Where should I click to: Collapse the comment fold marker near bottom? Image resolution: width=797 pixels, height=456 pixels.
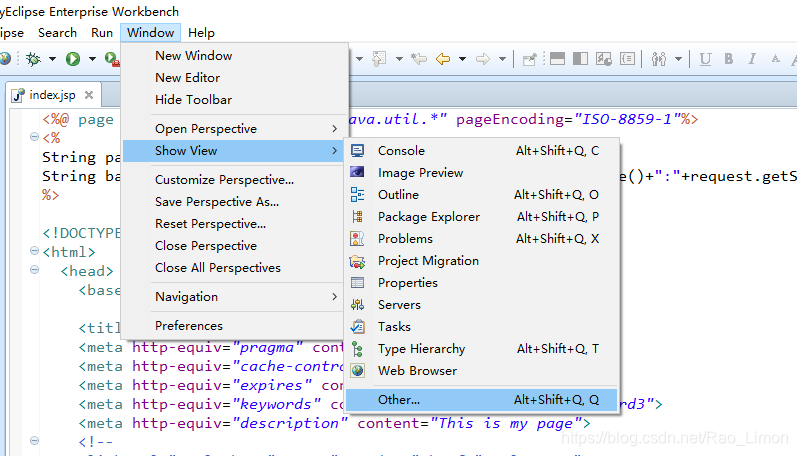tap(34, 440)
